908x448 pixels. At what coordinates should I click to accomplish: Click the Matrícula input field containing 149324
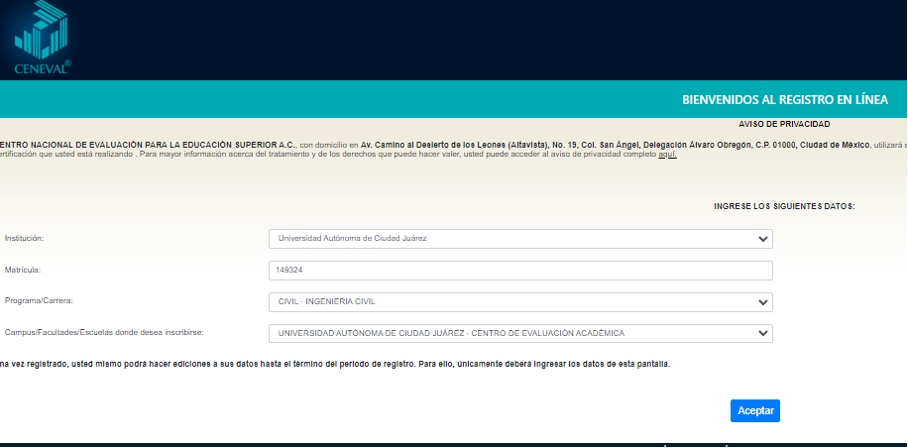click(520, 270)
